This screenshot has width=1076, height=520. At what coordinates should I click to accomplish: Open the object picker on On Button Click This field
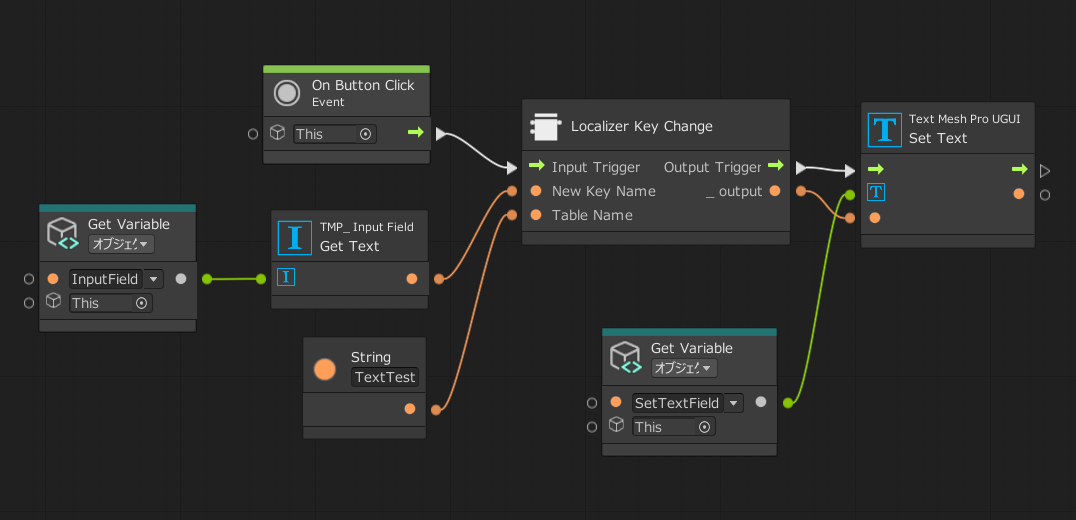366,134
